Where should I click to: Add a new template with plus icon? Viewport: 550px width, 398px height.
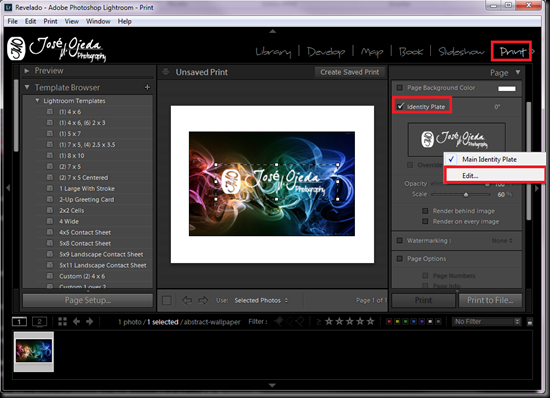pos(147,87)
